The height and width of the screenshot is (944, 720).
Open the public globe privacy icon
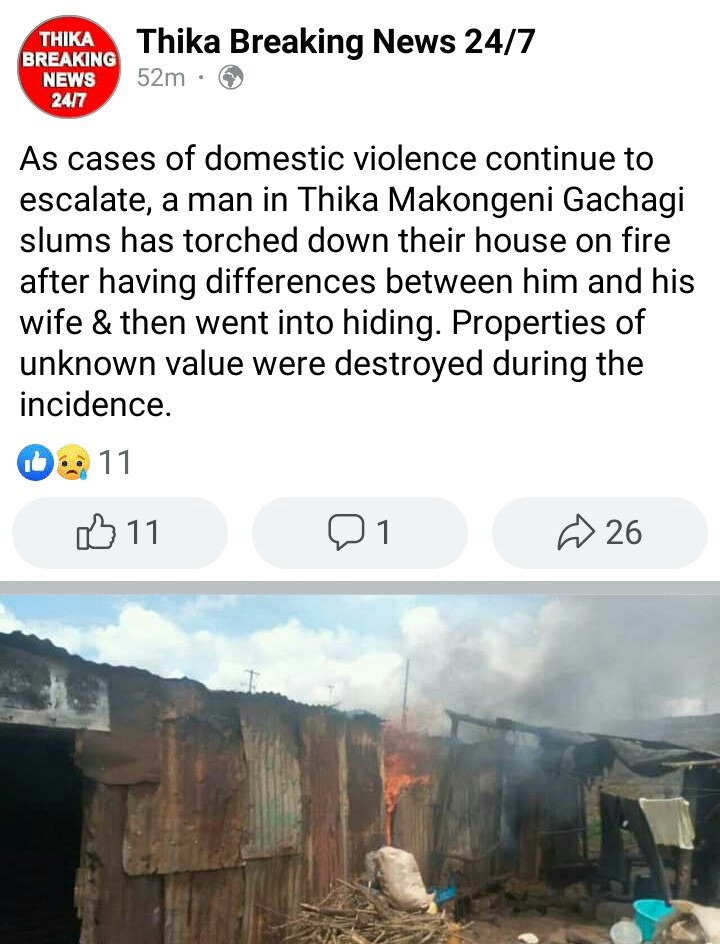click(231, 78)
